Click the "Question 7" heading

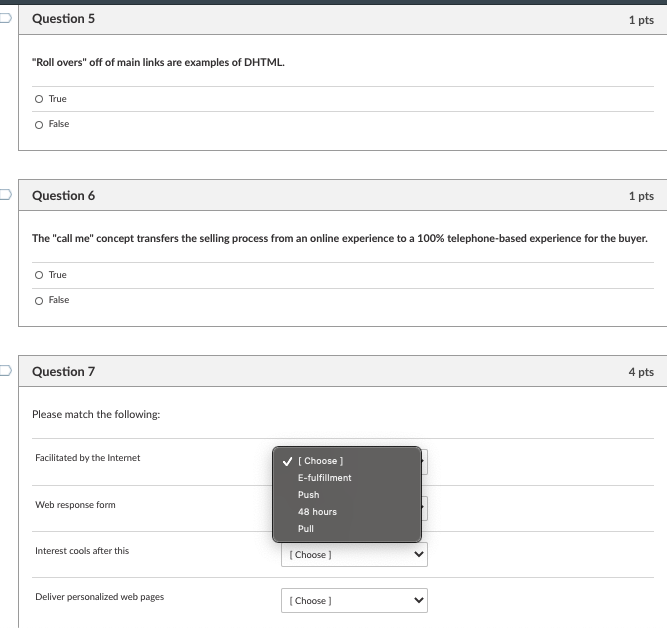coord(64,372)
